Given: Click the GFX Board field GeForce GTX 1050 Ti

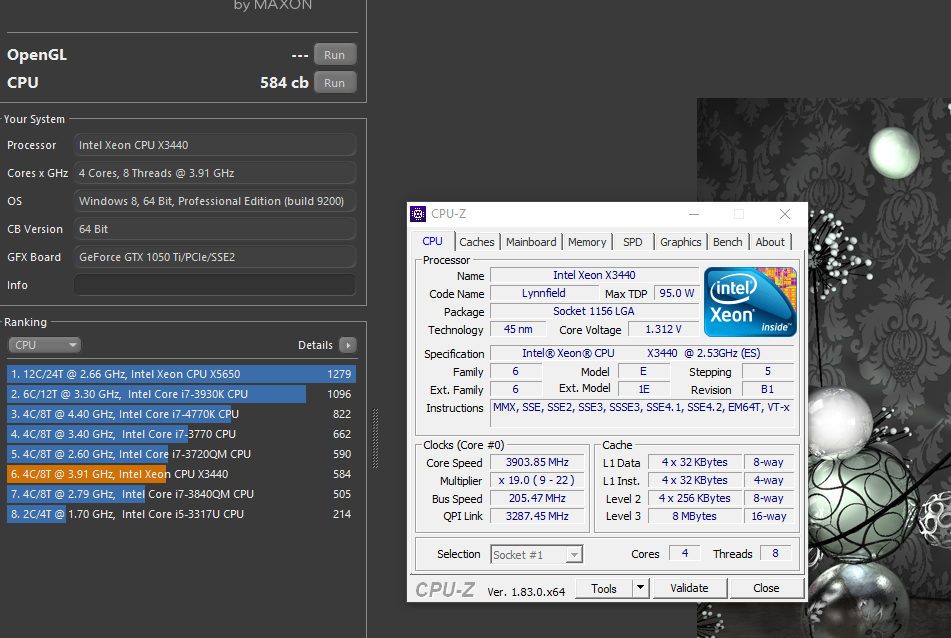Looking at the screenshot, I should 215,257.
